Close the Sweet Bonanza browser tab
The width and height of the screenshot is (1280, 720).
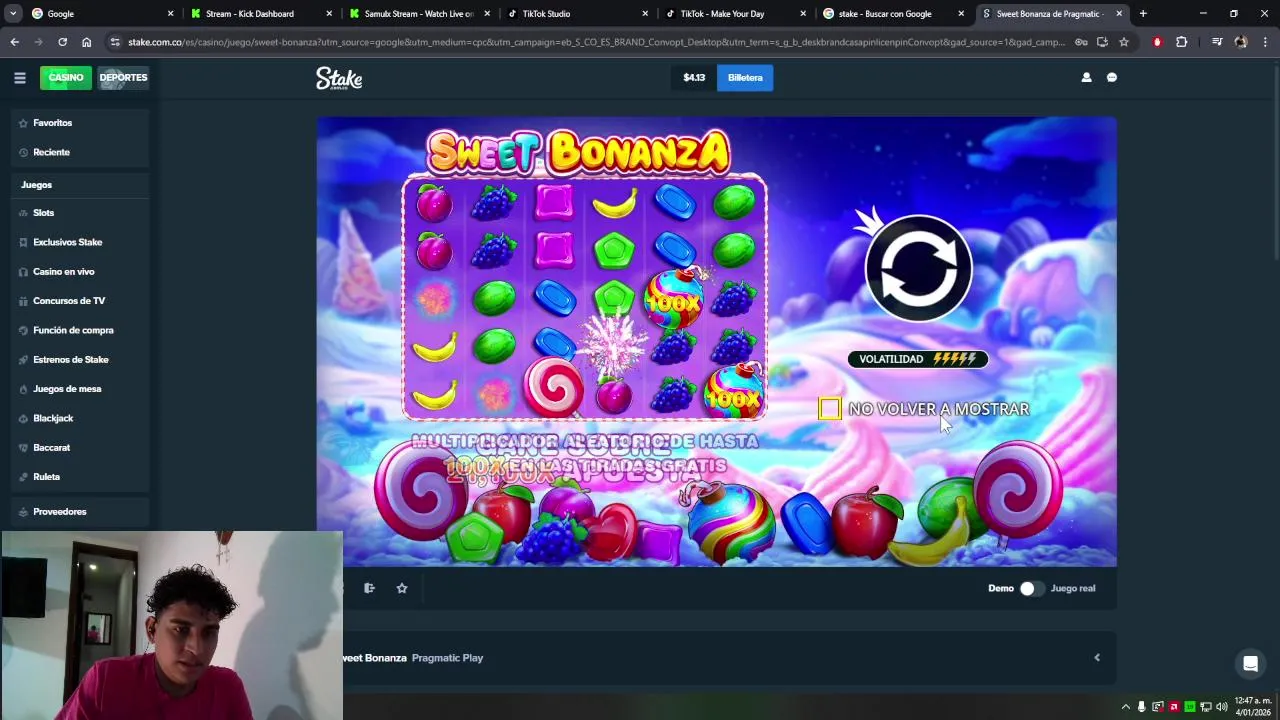[1119, 14]
